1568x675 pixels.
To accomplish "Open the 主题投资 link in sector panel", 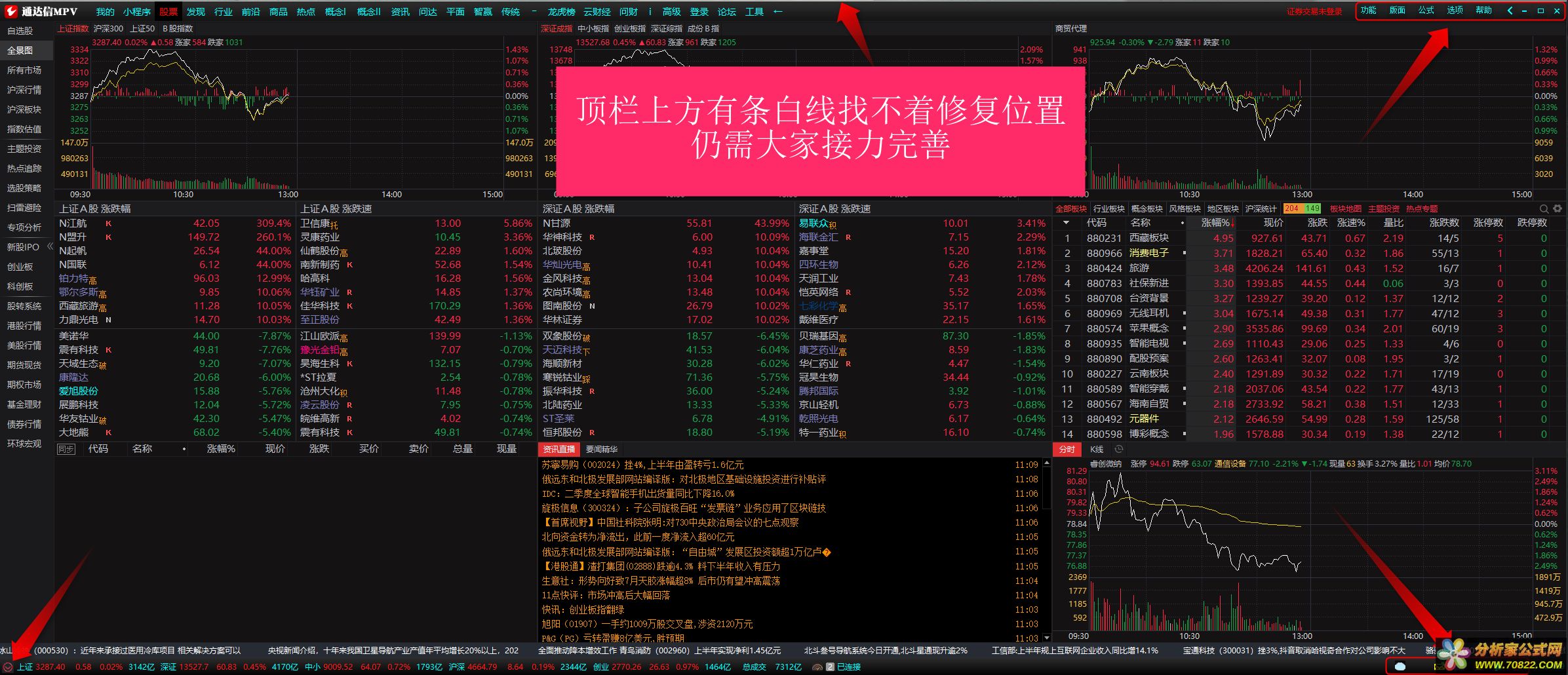I will [x=1383, y=208].
